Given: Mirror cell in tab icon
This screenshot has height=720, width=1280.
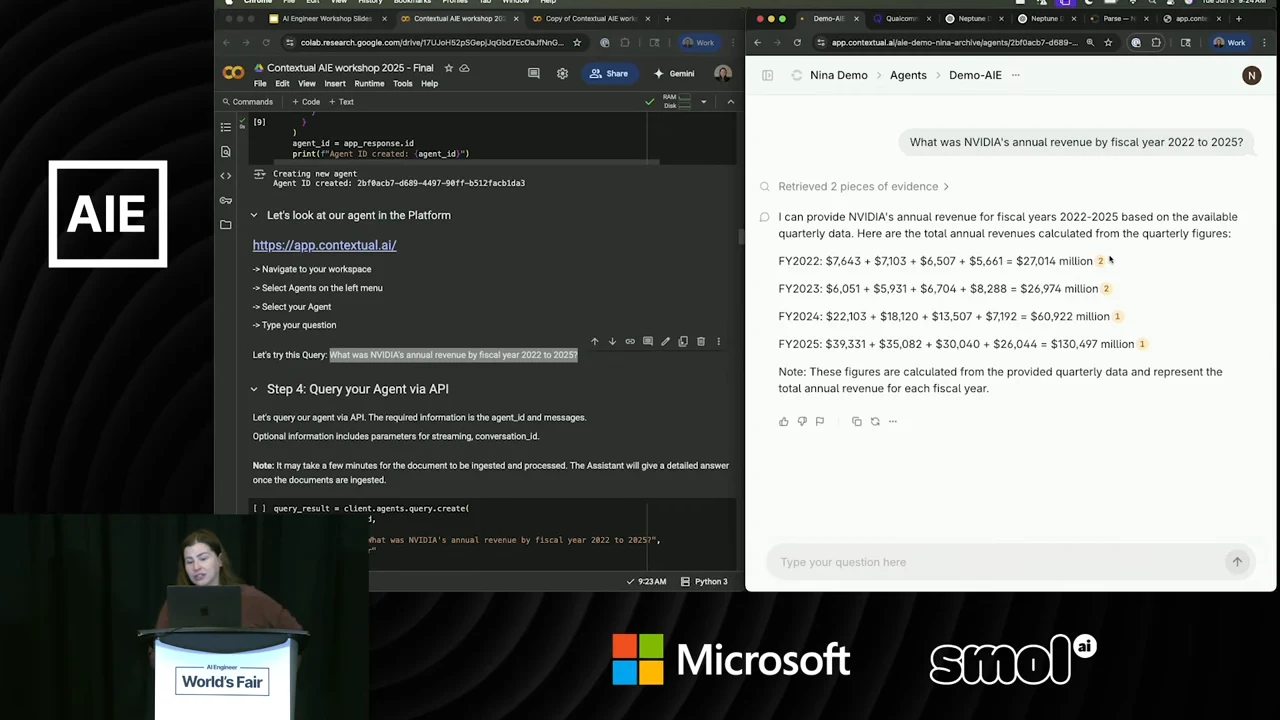Looking at the screenshot, I should pyautogui.click(x=683, y=342).
